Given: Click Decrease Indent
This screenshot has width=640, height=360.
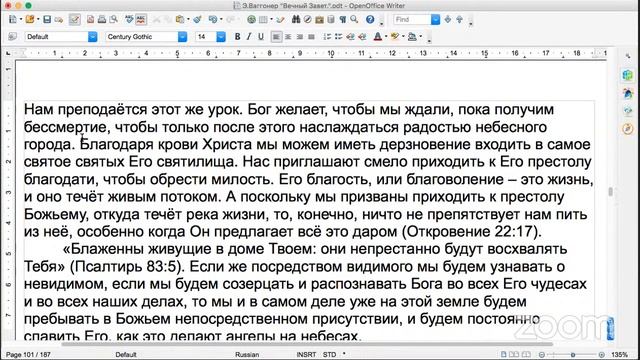Looking at the screenshot, I should point(350,37).
